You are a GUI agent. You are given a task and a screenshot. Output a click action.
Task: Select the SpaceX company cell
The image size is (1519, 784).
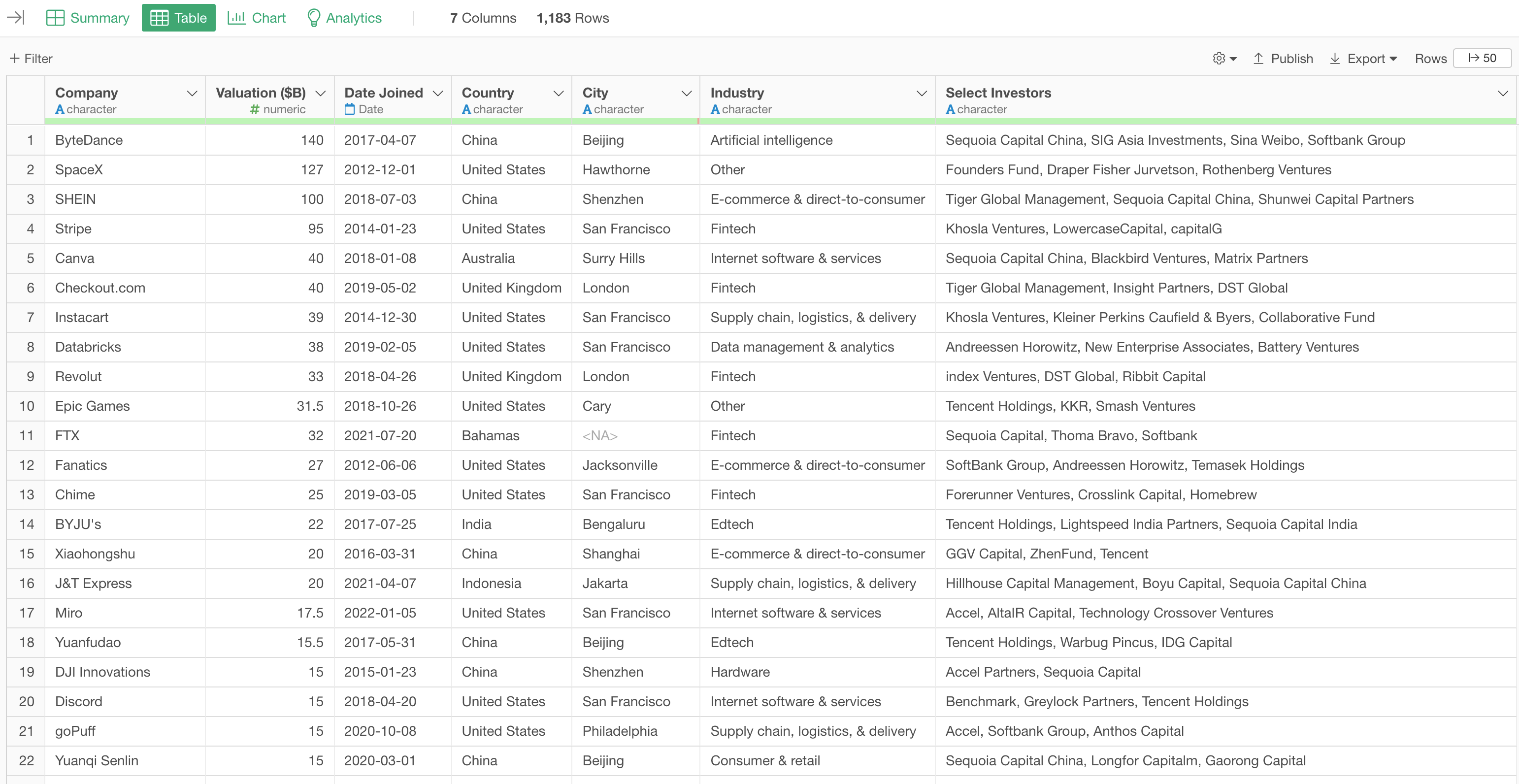[x=125, y=170]
